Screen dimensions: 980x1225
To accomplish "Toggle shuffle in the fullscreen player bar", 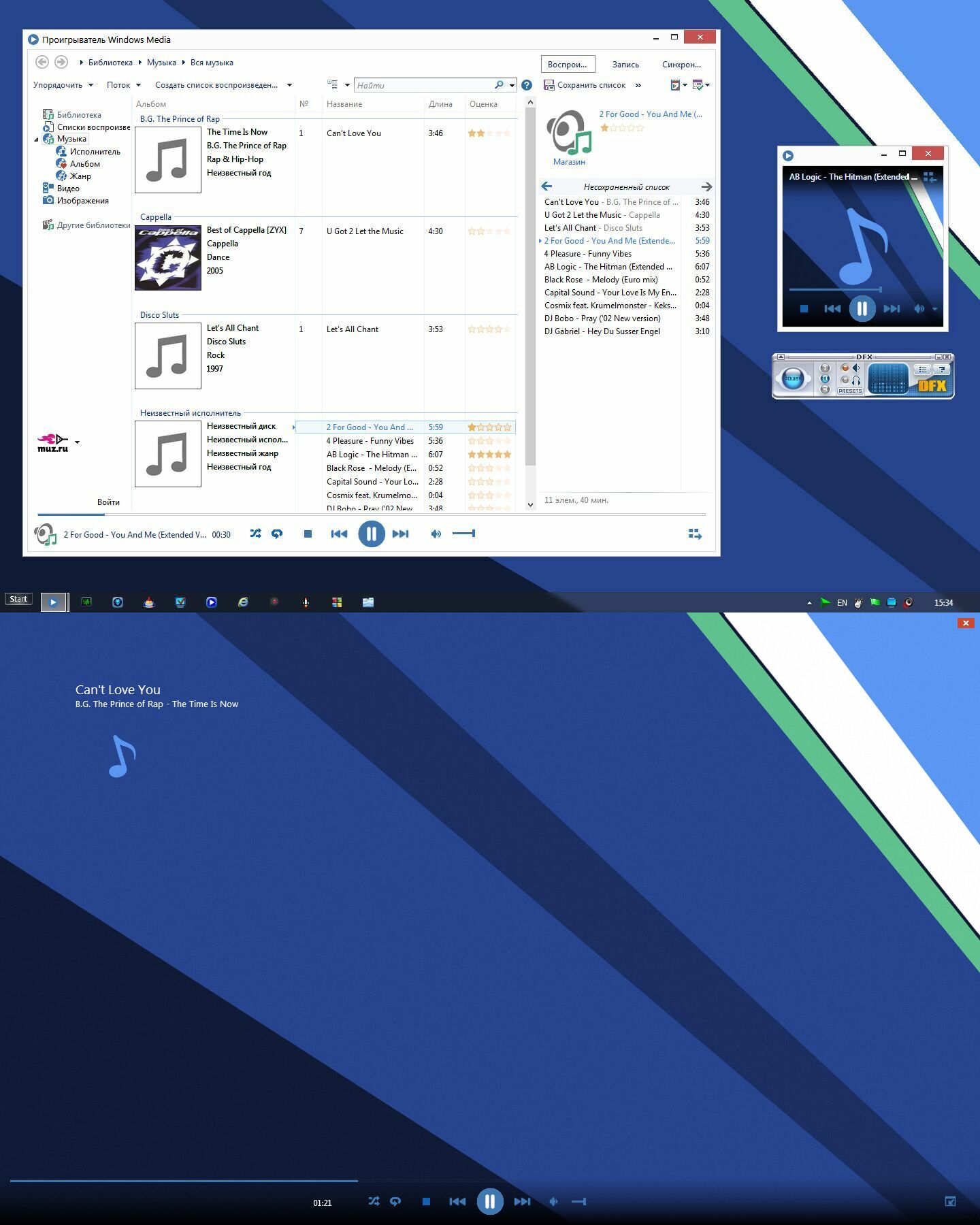I will [x=374, y=1202].
